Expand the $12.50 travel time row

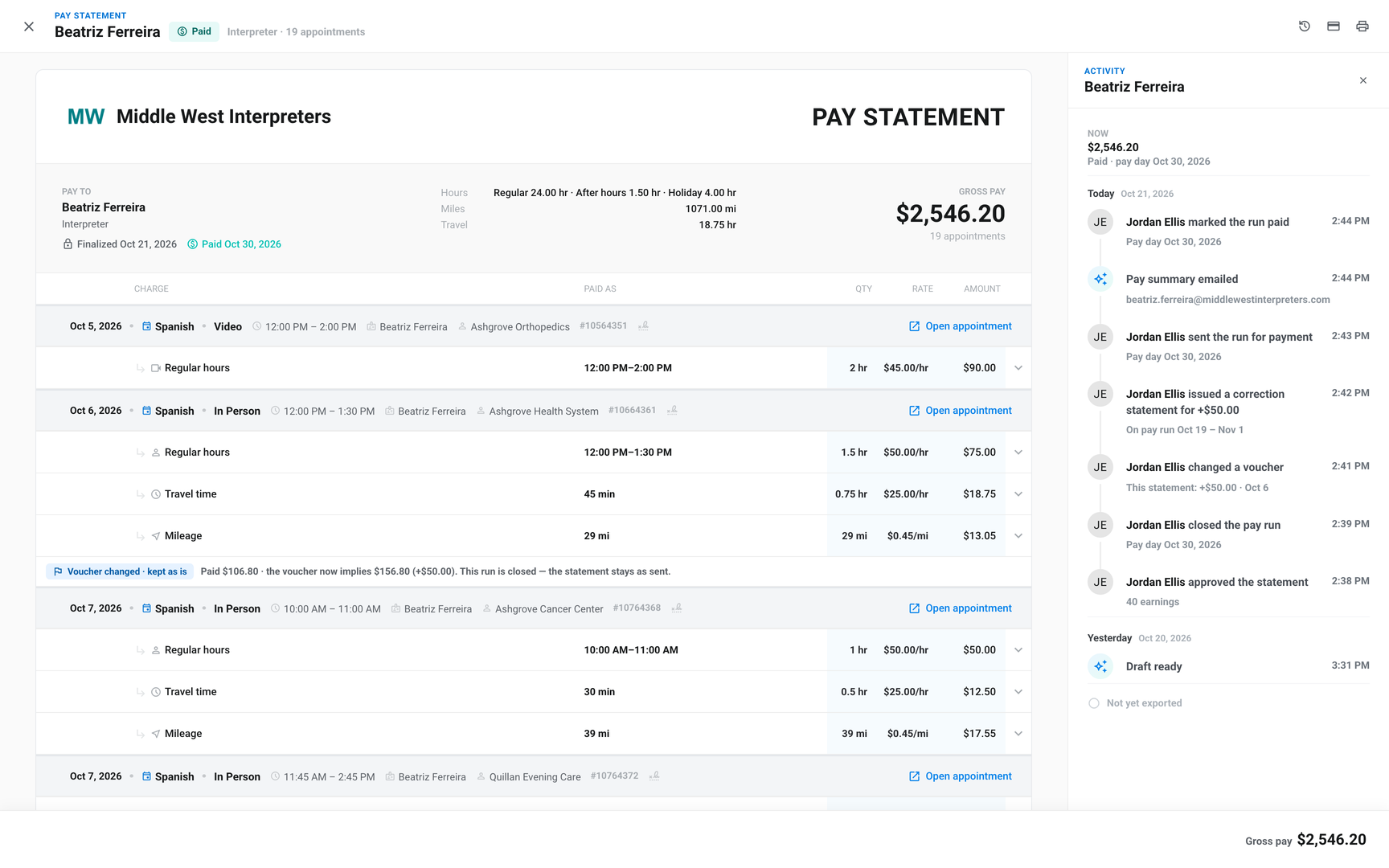(1018, 692)
